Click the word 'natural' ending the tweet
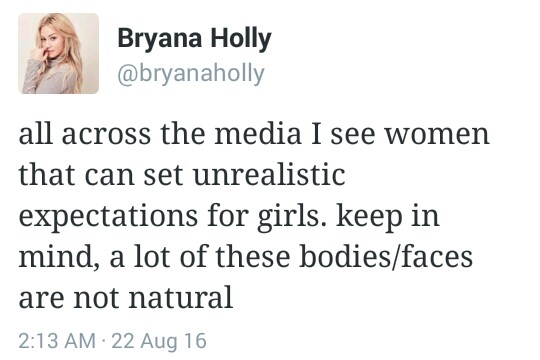The image size is (540, 360). [181, 298]
